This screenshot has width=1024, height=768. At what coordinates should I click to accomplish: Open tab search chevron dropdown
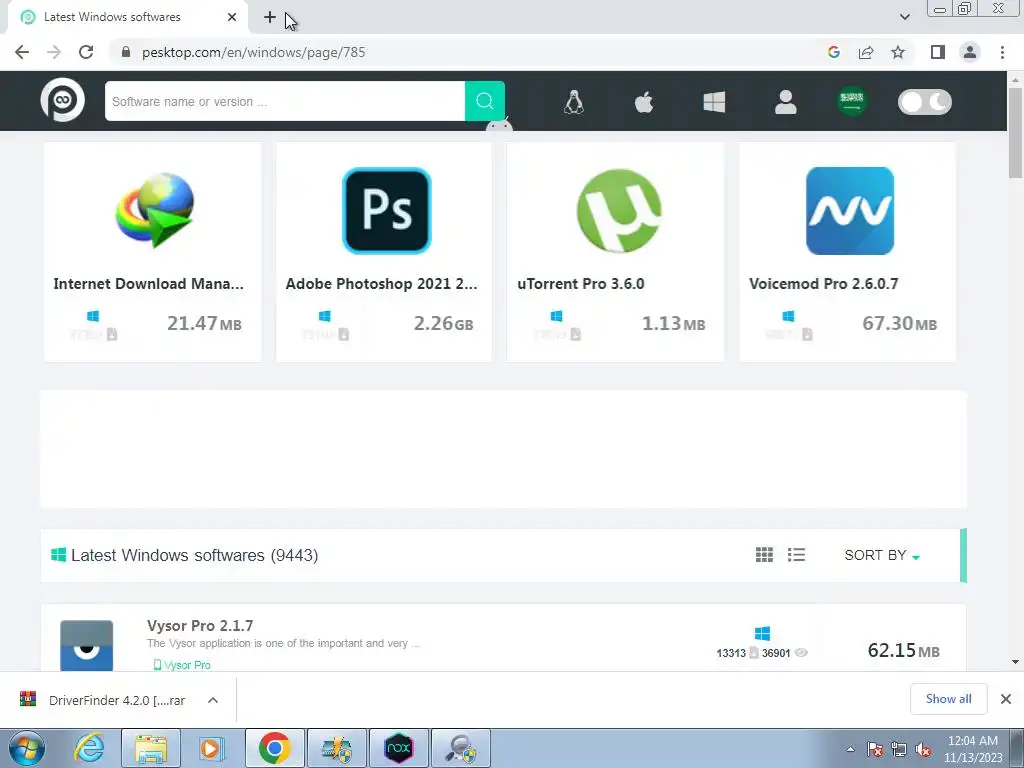904,17
